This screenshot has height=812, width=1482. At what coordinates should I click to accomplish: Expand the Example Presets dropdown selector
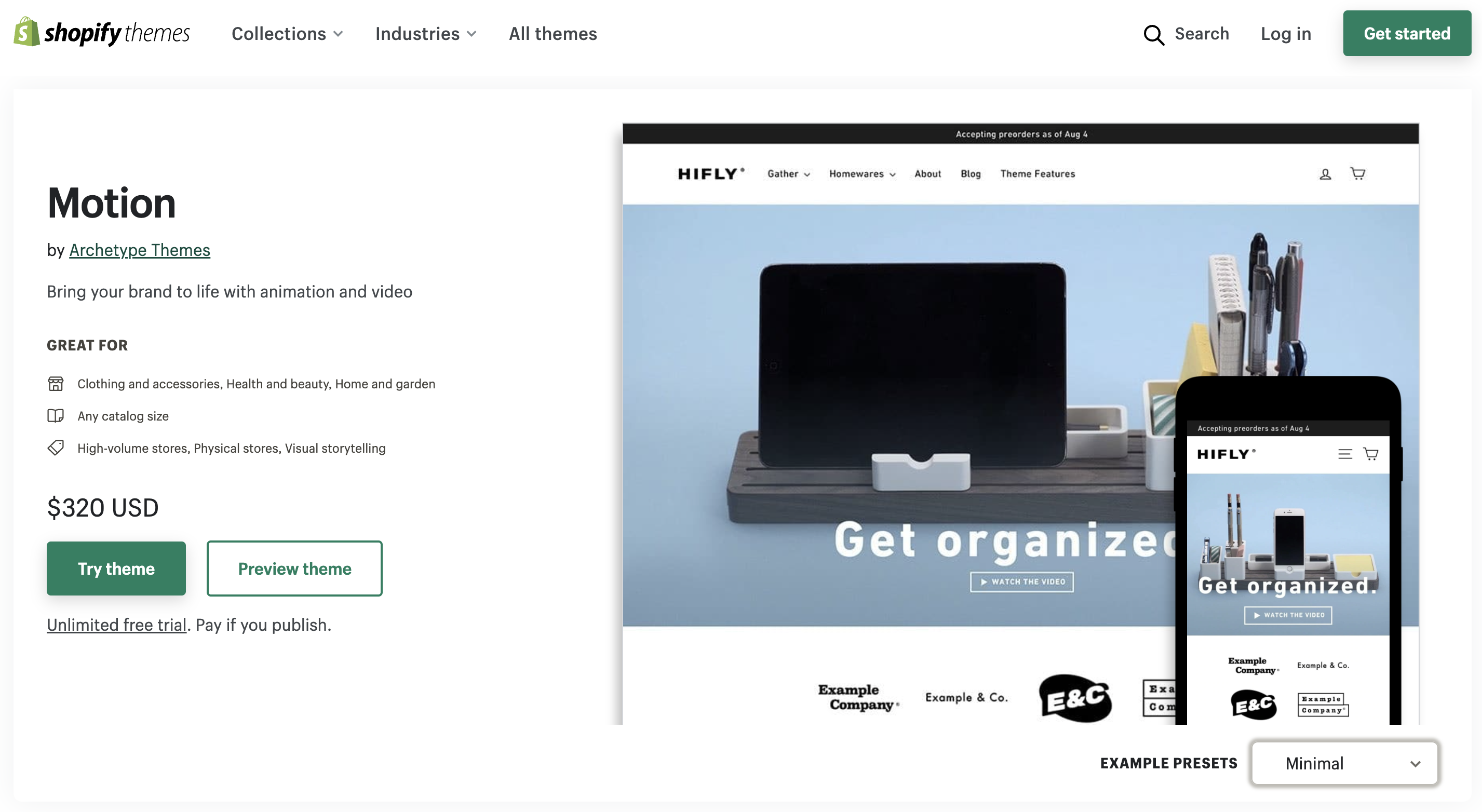[1344, 762]
